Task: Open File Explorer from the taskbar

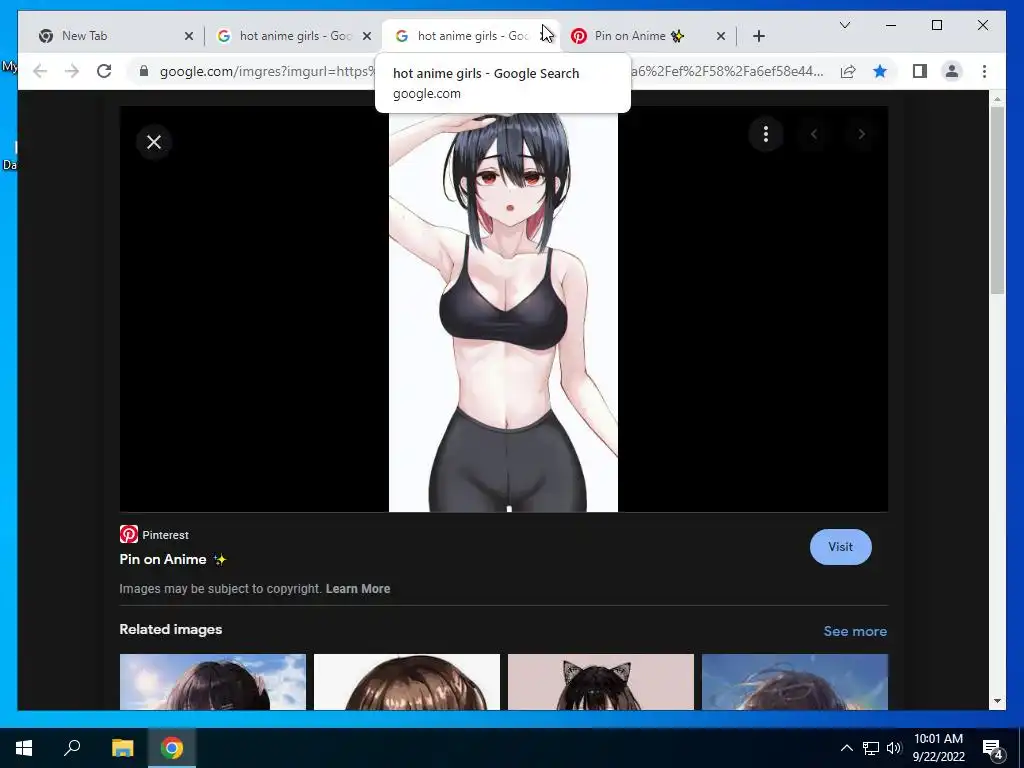Action: pyautogui.click(x=122, y=748)
